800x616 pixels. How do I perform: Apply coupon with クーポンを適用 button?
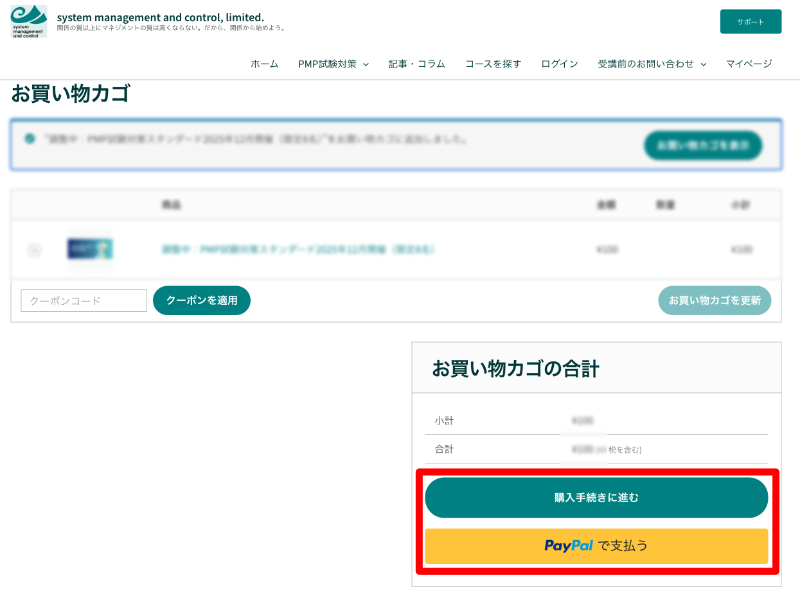(x=201, y=300)
